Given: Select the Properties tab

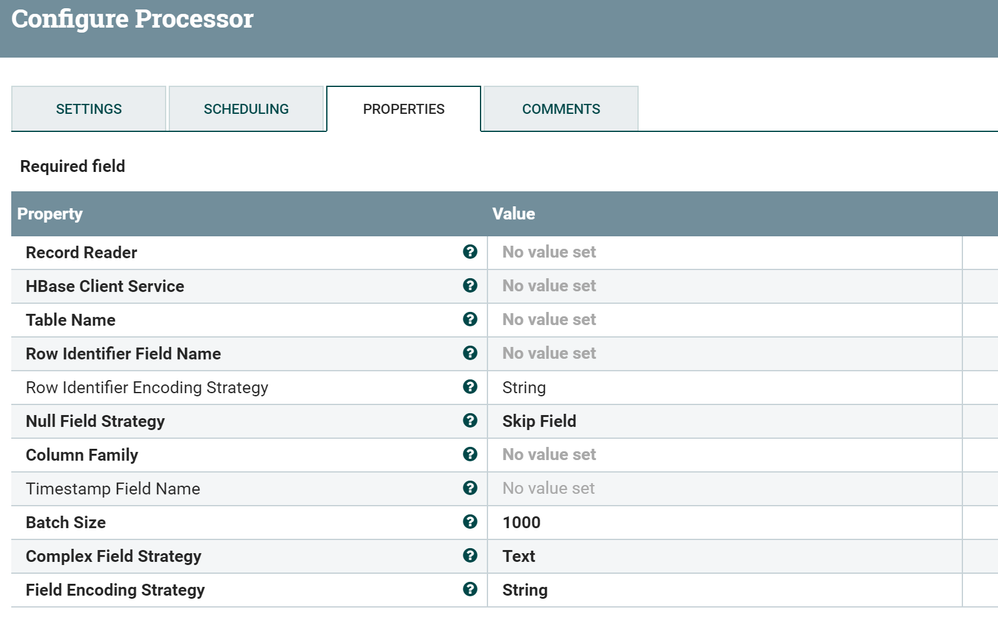Looking at the screenshot, I should 404,109.
